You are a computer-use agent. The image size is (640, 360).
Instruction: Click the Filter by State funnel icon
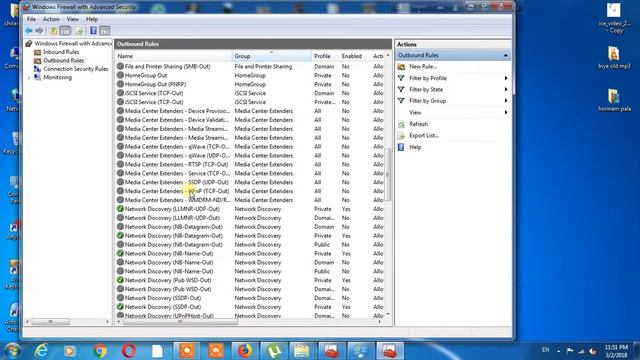[x=401, y=89]
